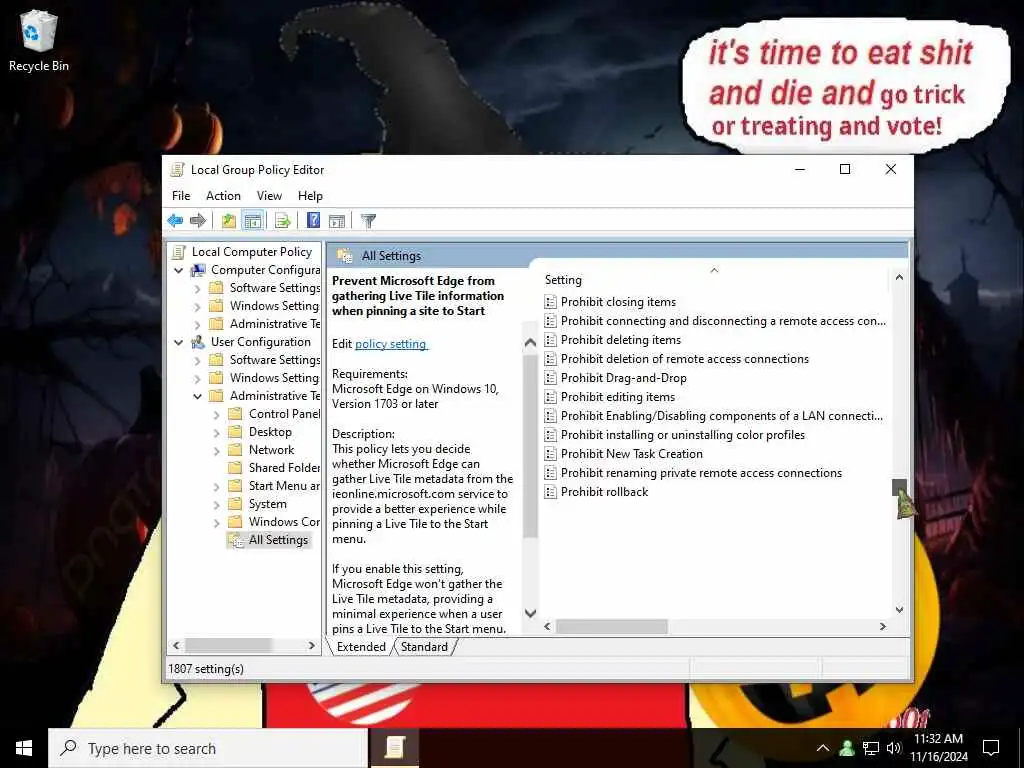
Task: Click the Forward arrow toolbar icon
Action: click(197, 221)
